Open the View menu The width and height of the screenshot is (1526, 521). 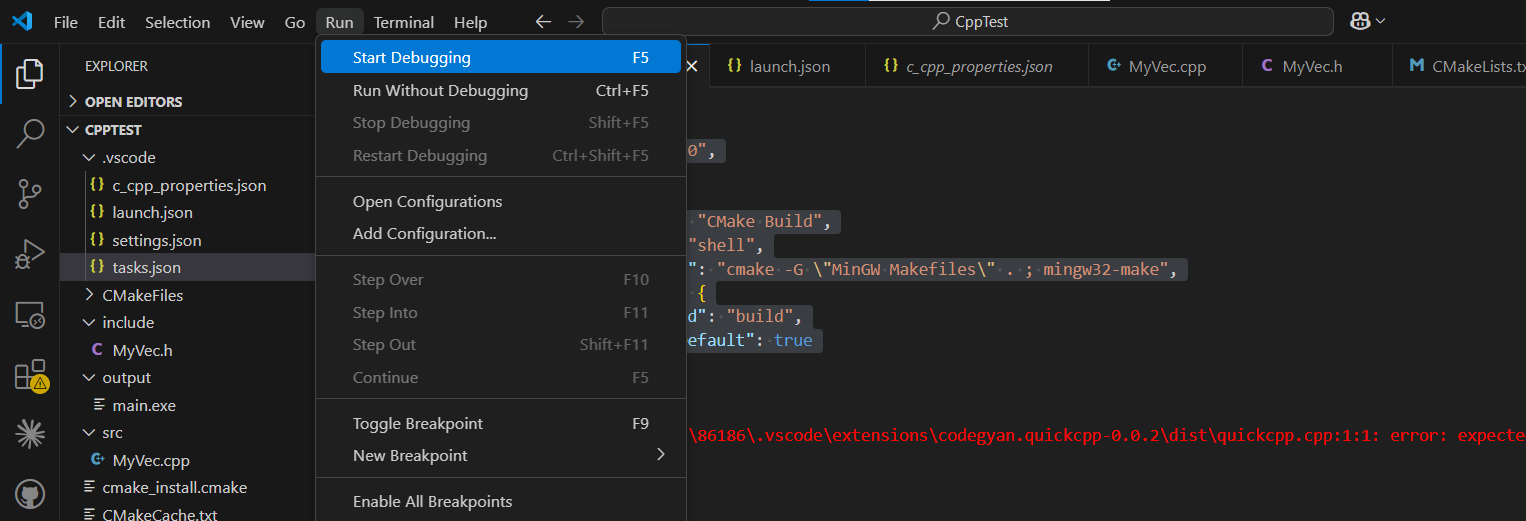tap(247, 22)
